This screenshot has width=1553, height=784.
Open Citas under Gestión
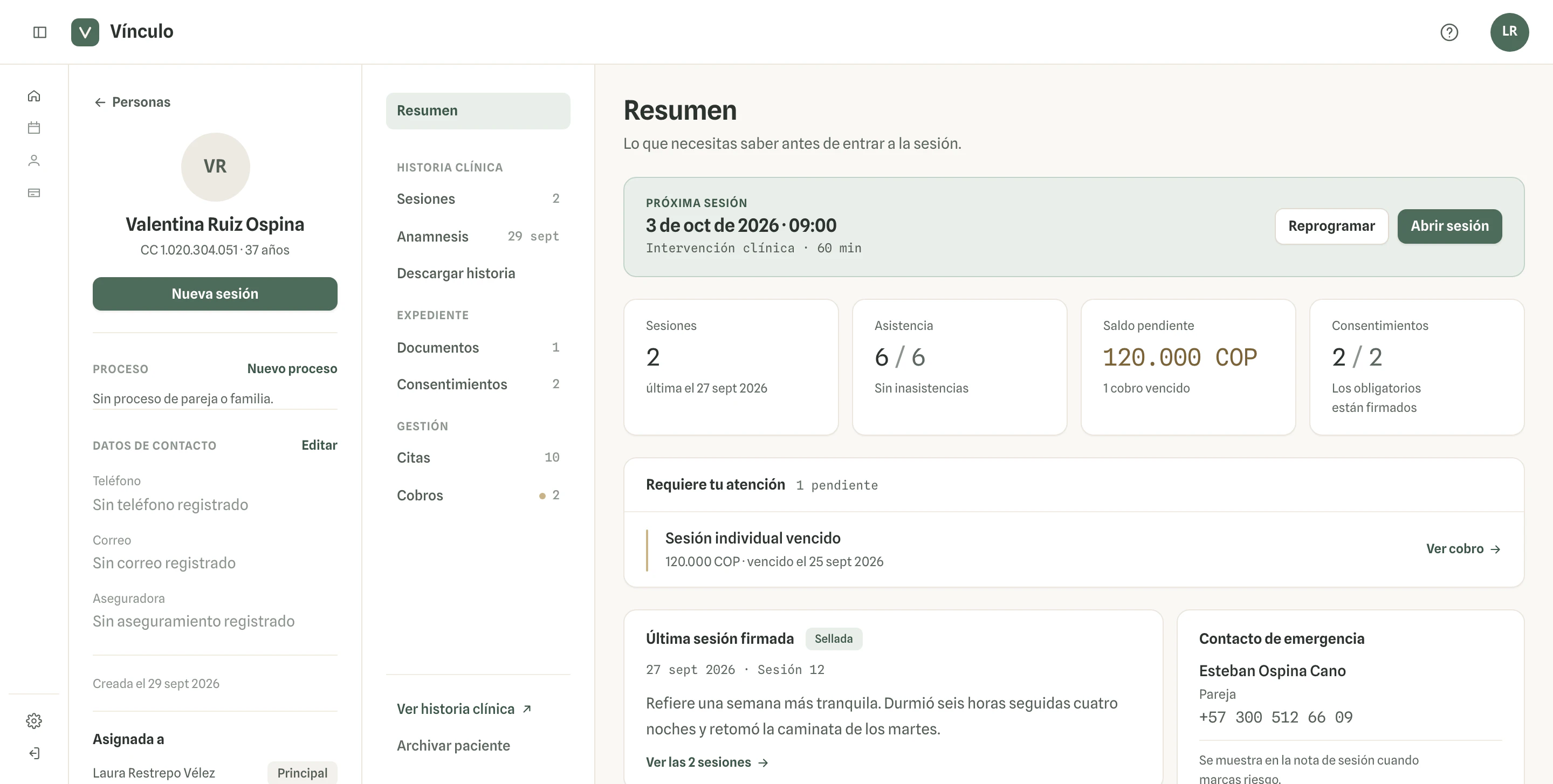click(477, 457)
